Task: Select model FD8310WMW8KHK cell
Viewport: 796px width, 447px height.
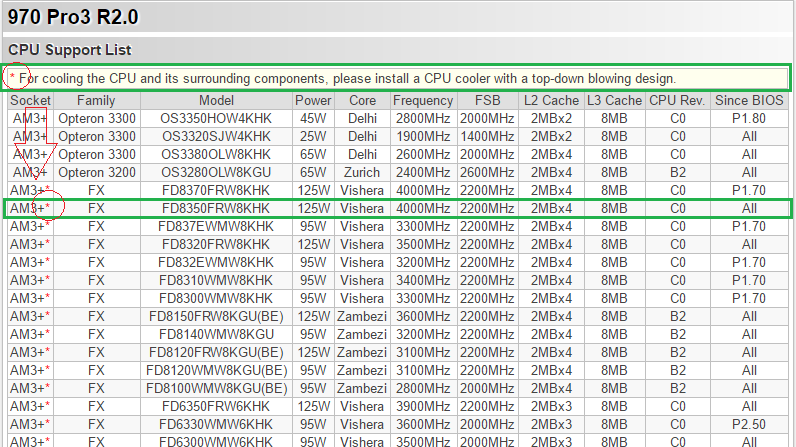Action: coord(216,280)
